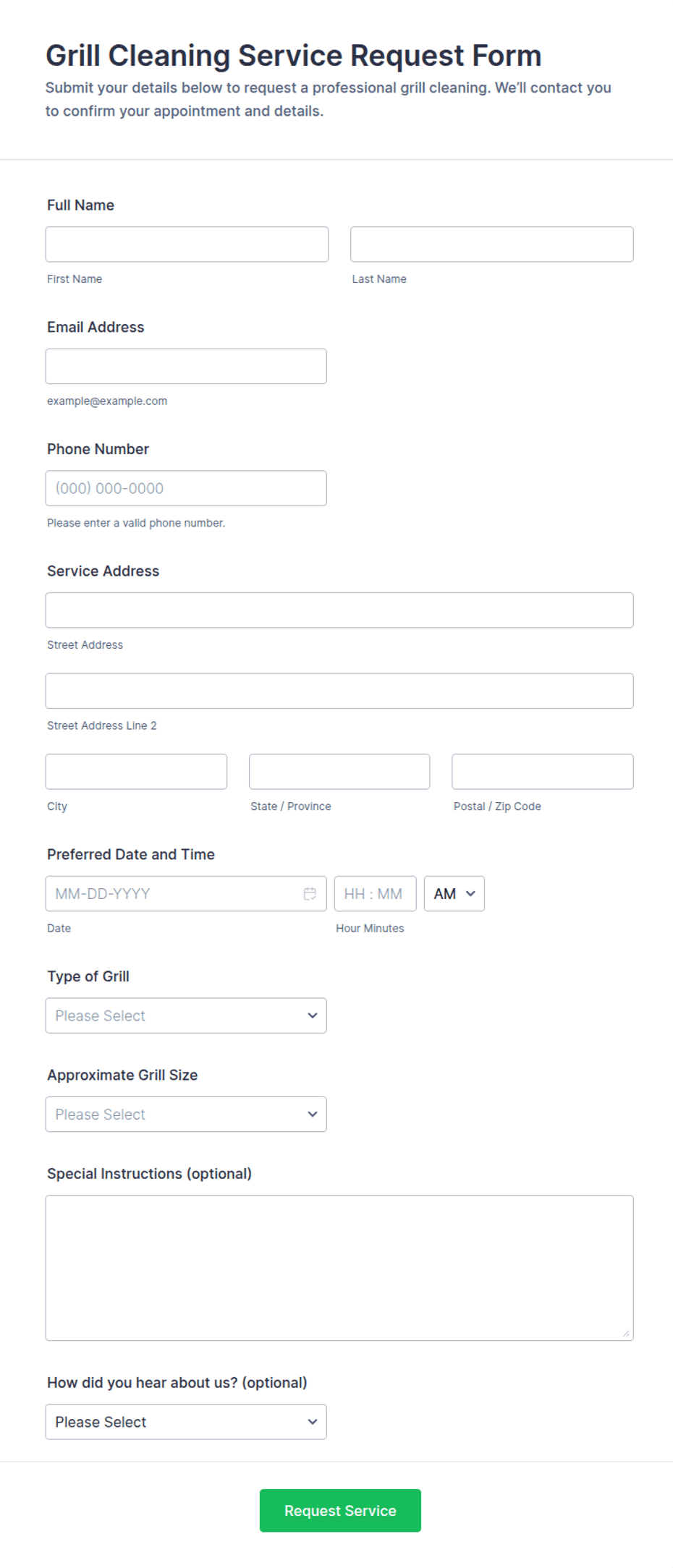Click the MM-DD-YYYY date field
Image resolution: width=673 pixels, height=1568 pixels.
tap(186, 894)
